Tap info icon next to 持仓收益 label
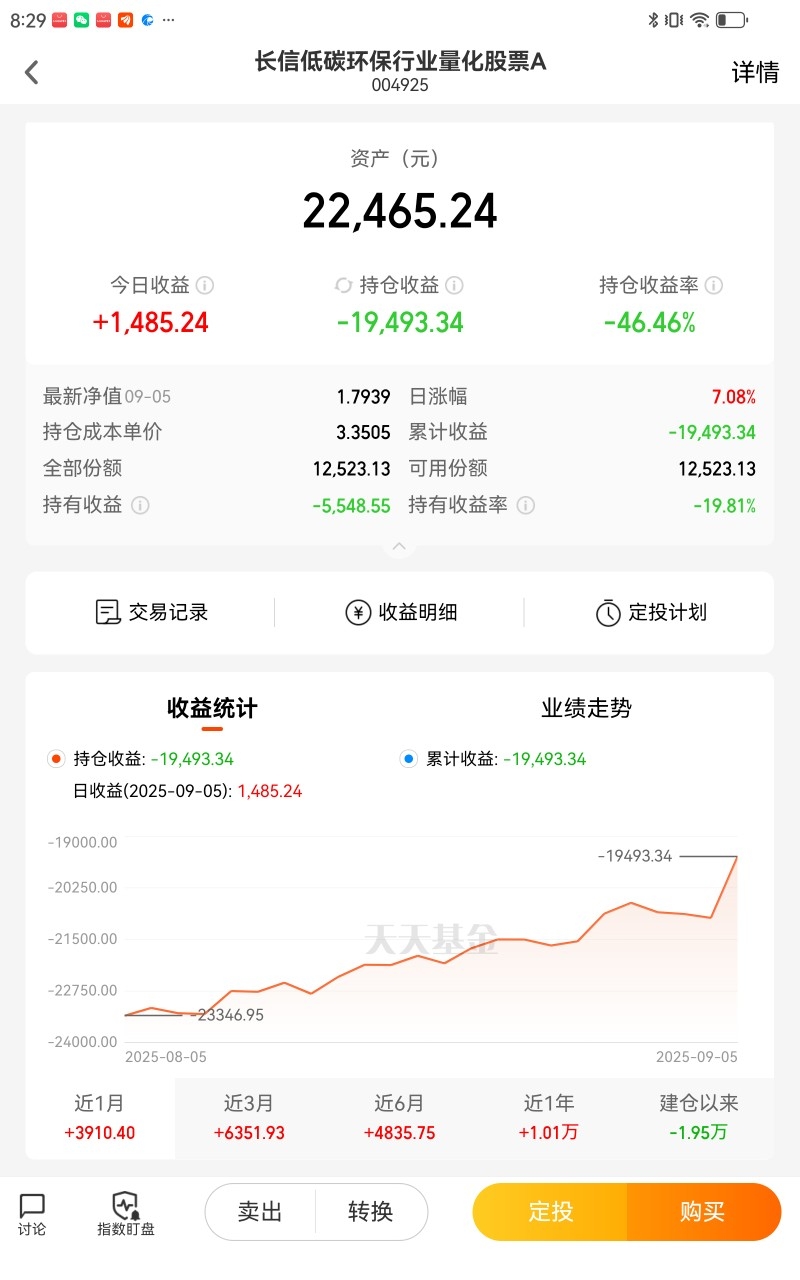Image resolution: width=800 pixels, height=1280 pixels. [x=454, y=286]
